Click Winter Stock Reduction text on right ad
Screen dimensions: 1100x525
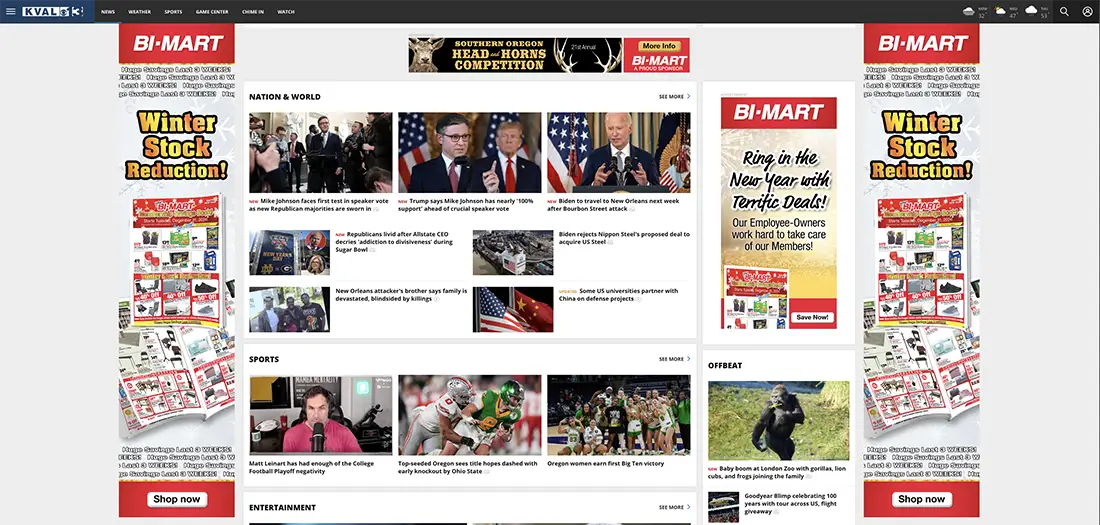pyautogui.click(x=922, y=145)
